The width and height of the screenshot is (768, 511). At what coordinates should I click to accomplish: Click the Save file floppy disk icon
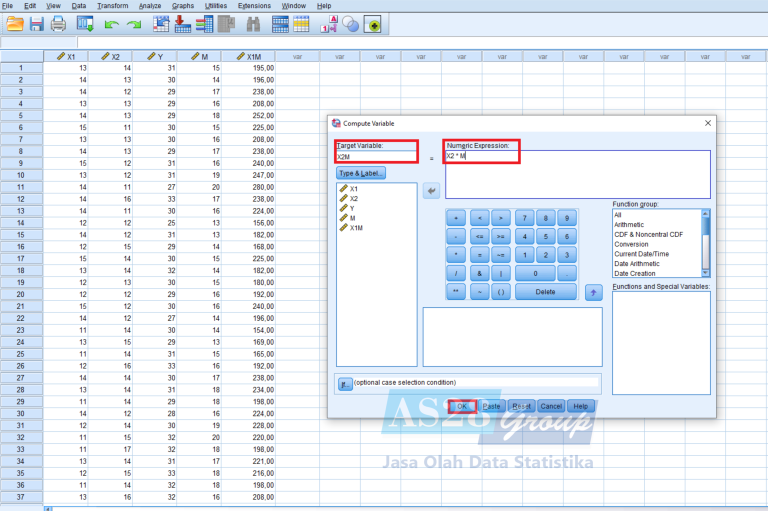37,23
